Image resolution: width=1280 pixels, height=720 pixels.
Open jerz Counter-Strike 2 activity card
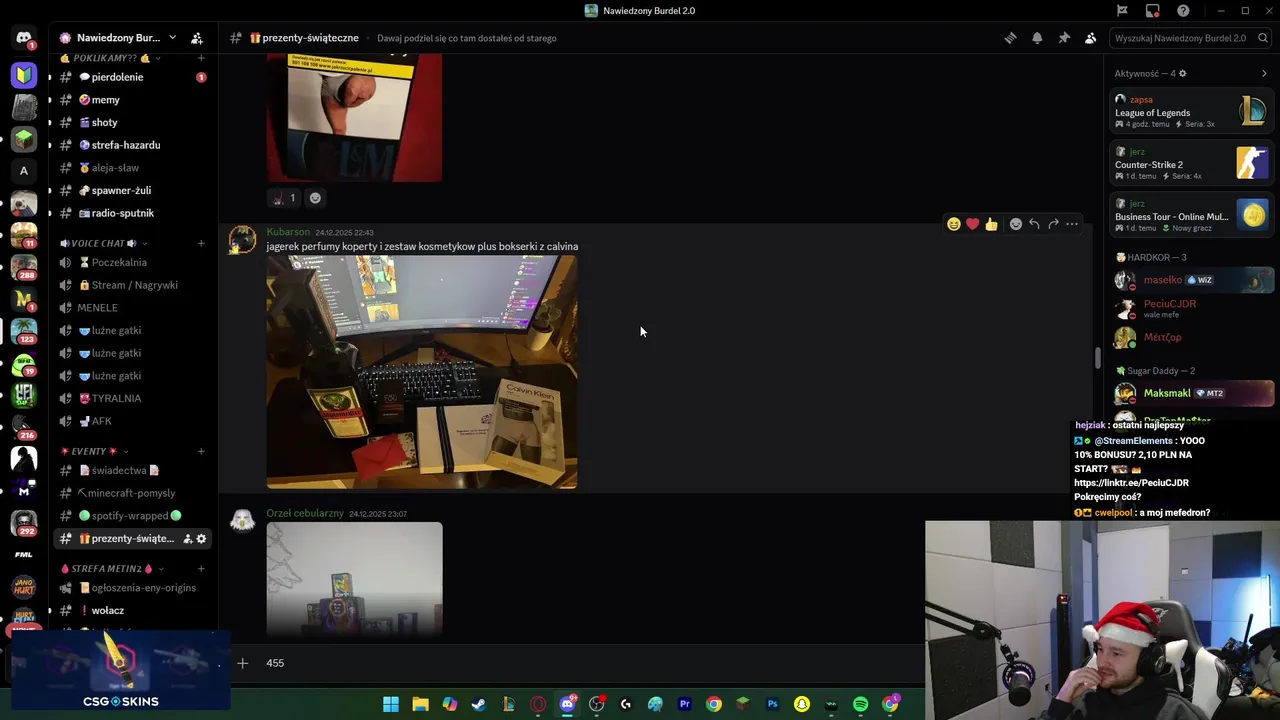1192,163
